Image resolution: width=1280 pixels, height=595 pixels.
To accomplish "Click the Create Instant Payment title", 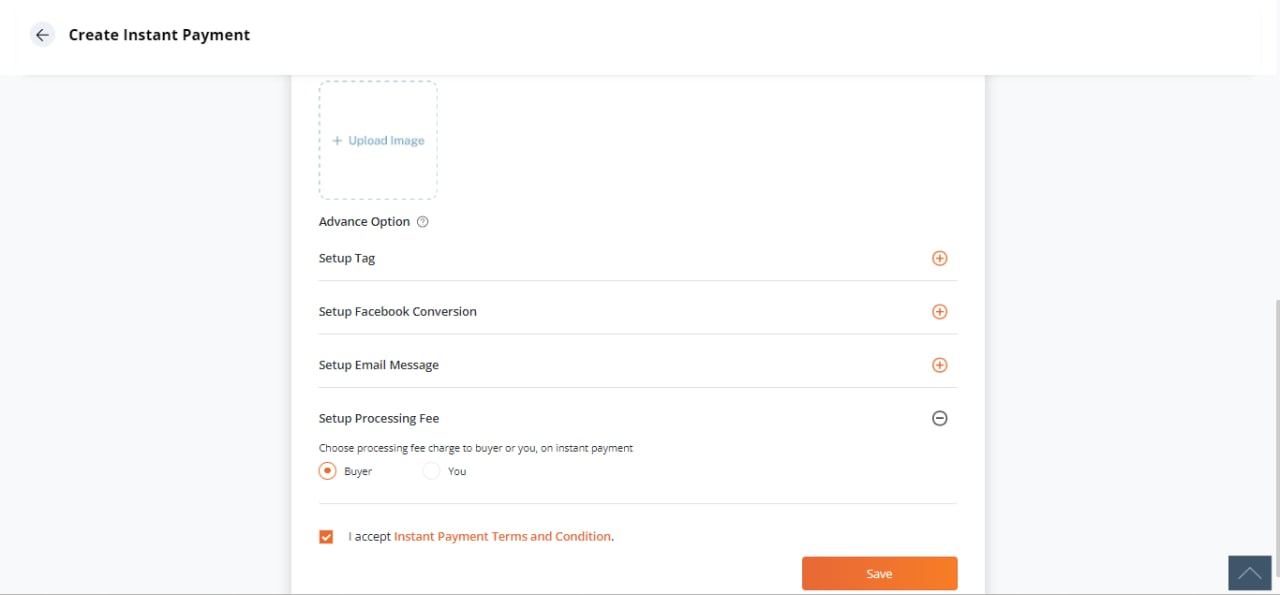I will (x=159, y=35).
